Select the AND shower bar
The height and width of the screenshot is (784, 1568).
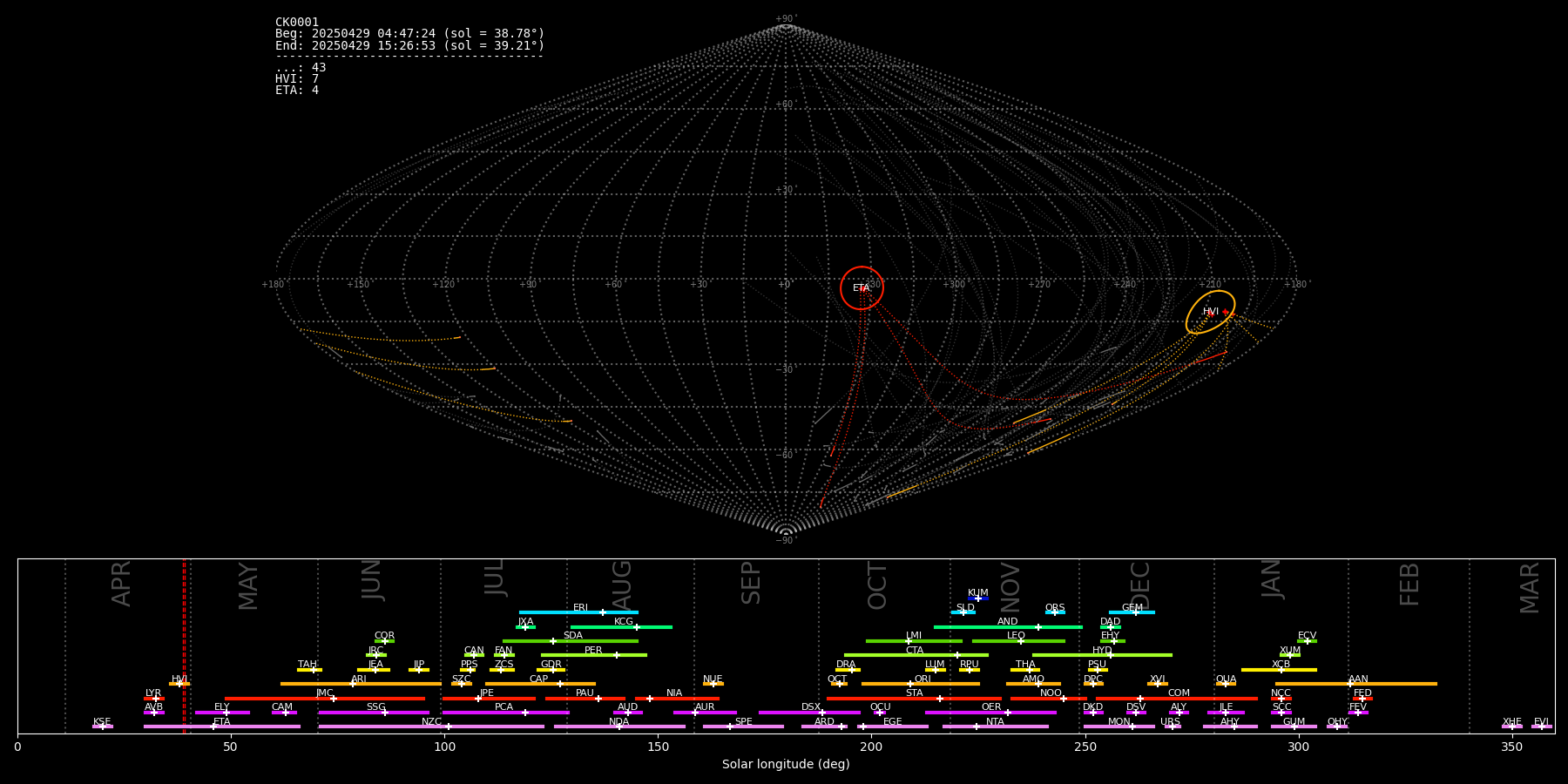[x=1008, y=627]
